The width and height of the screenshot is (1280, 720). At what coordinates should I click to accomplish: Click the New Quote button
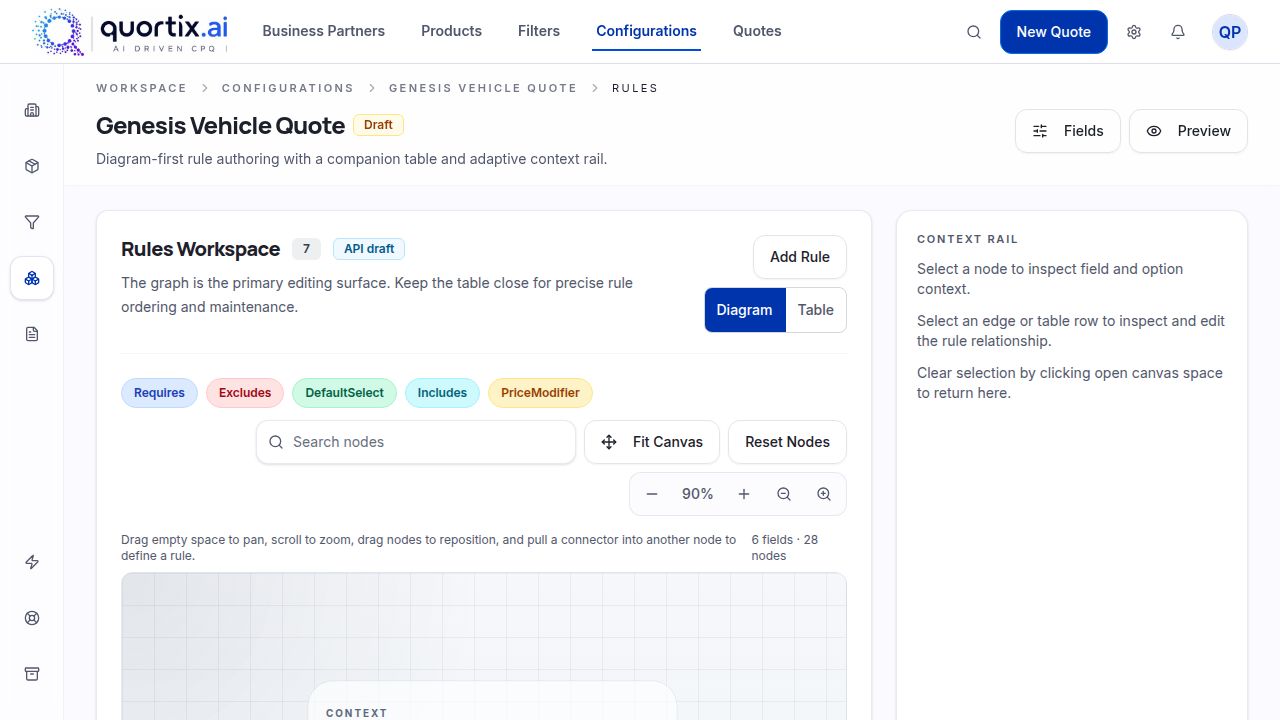pos(1053,32)
